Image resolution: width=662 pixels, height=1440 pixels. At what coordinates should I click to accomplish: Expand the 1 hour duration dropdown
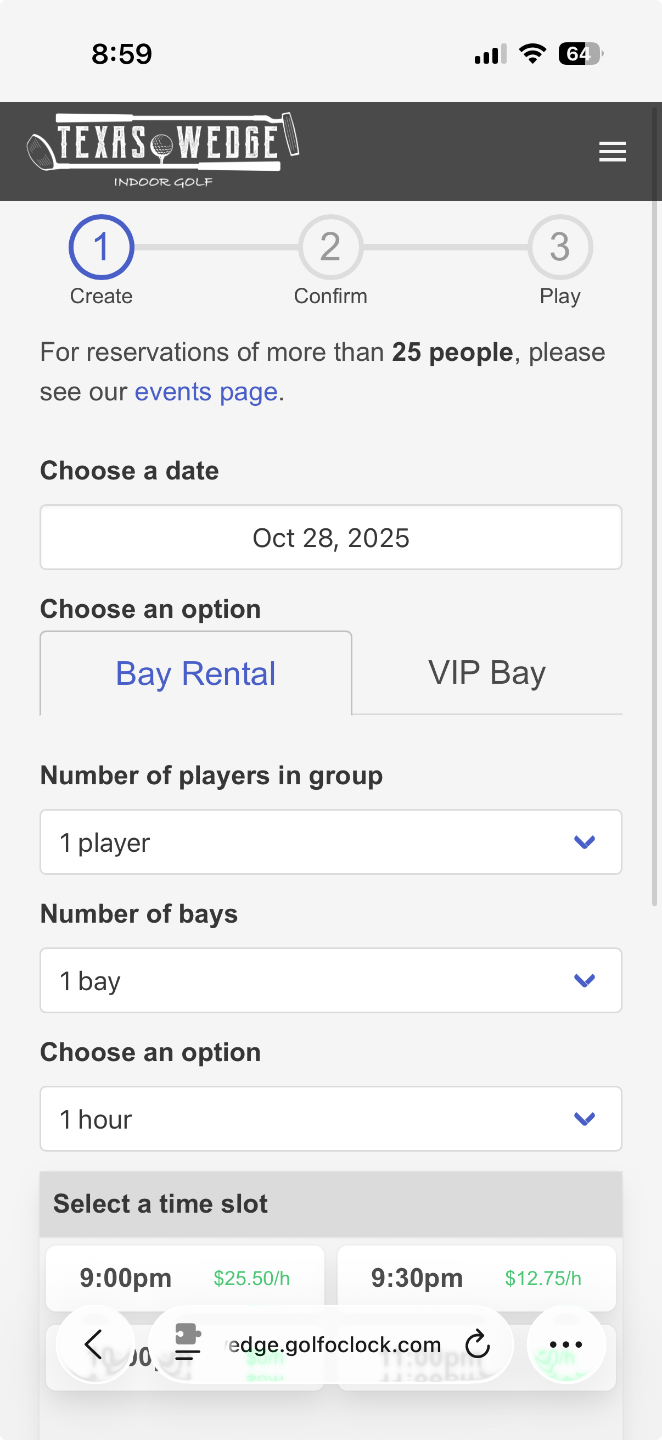[x=331, y=1119]
